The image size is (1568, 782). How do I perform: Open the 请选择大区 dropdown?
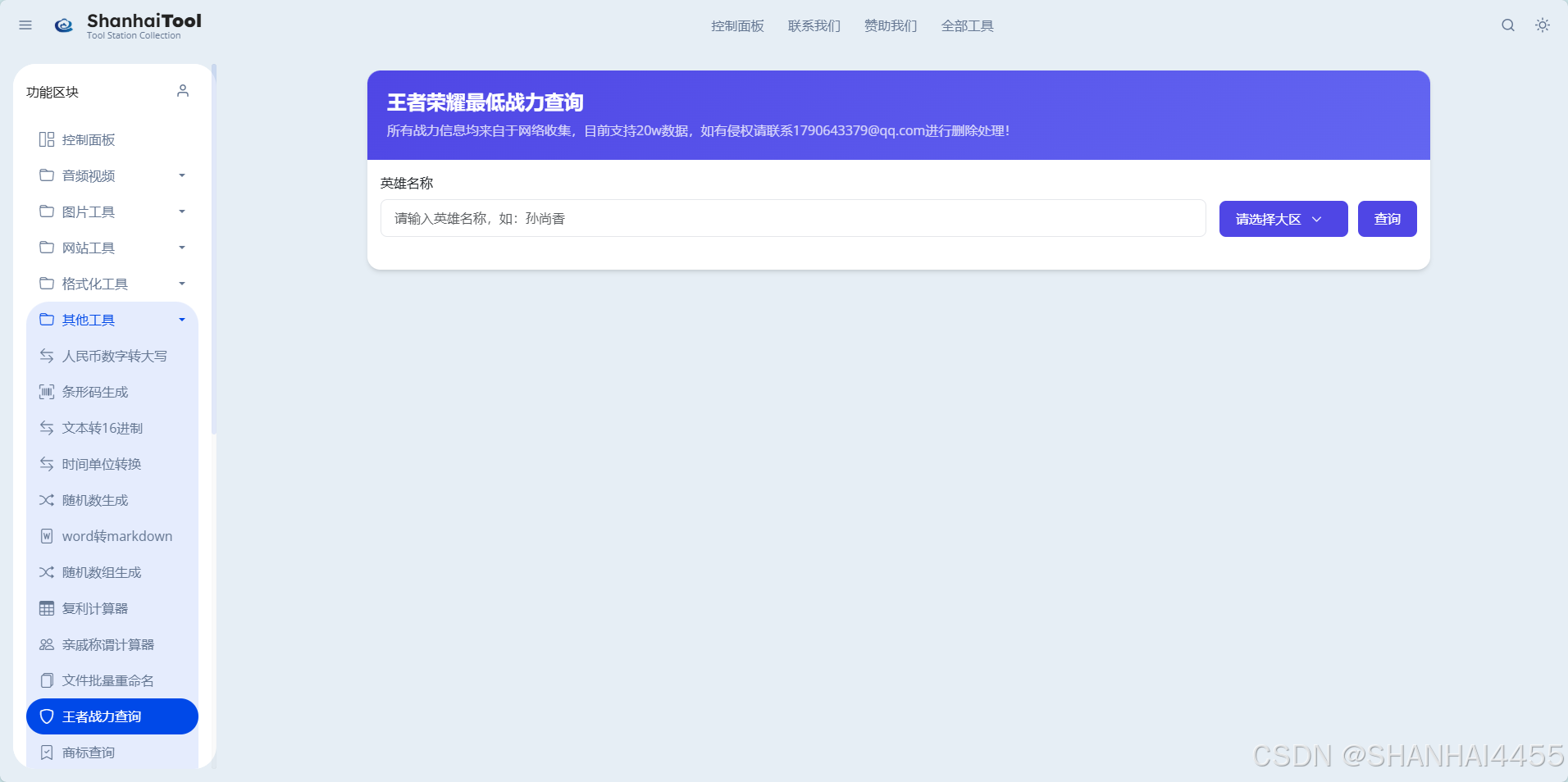pos(1283,219)
